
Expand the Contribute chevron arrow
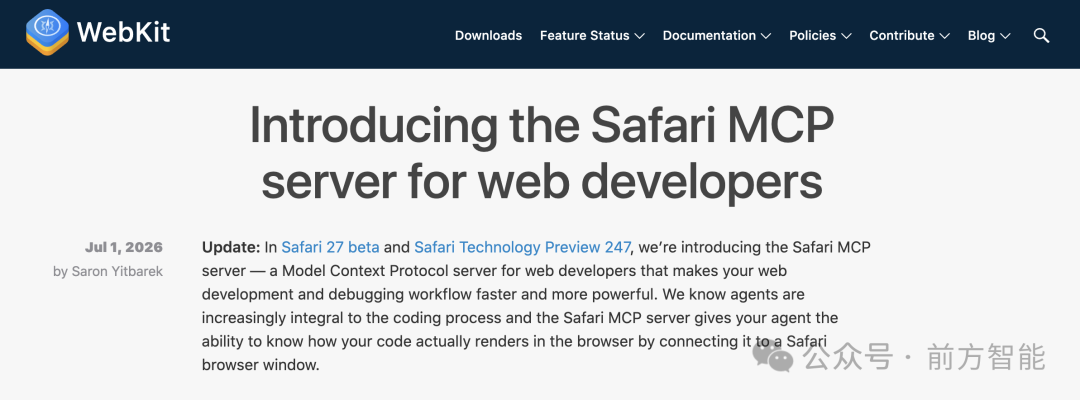[944, 36]
